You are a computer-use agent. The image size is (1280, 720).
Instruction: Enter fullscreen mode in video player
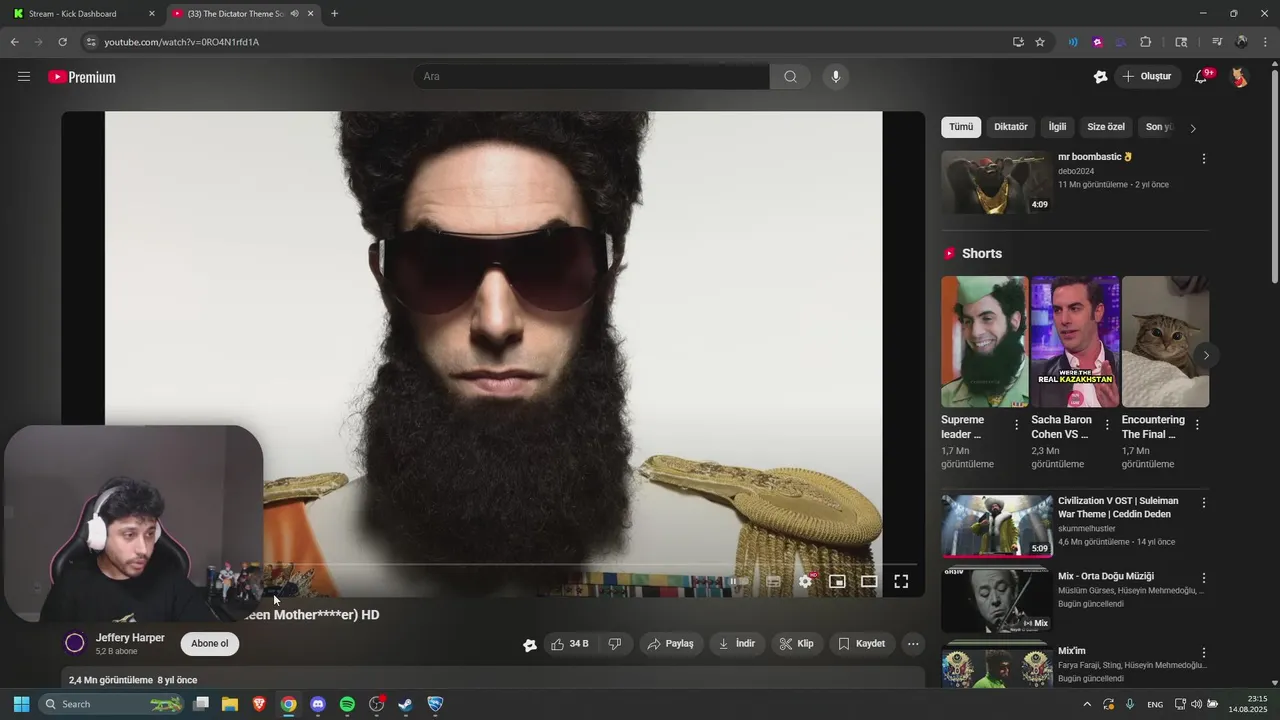(x=901, y=581)
